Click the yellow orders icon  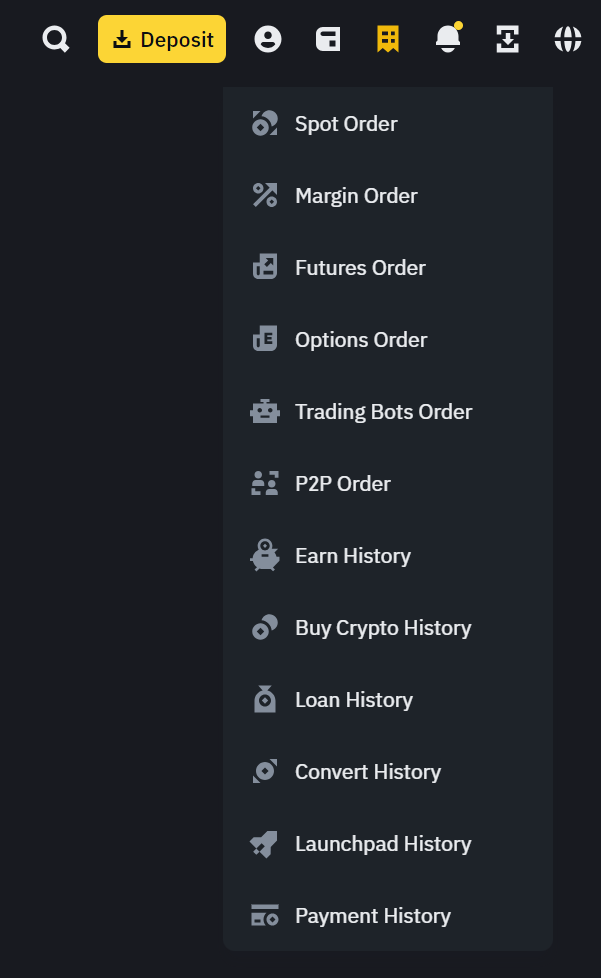pyautogui.click(x=388, y=39)
